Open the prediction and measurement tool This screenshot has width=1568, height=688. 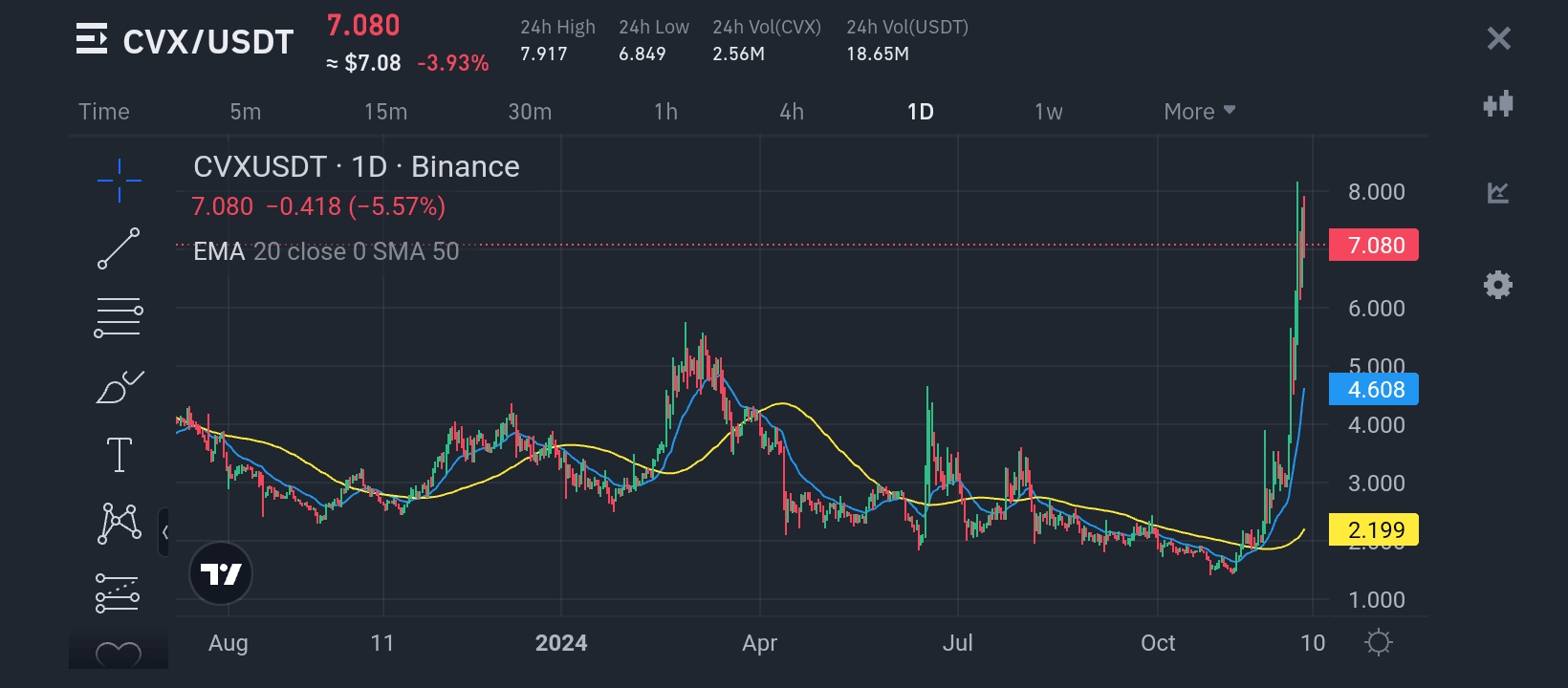120,592
